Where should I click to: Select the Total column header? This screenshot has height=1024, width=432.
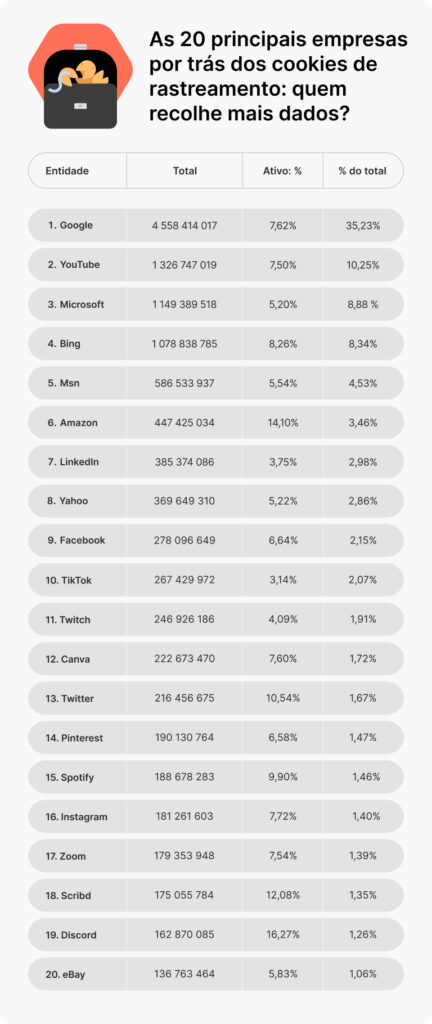tap(185, 171)
